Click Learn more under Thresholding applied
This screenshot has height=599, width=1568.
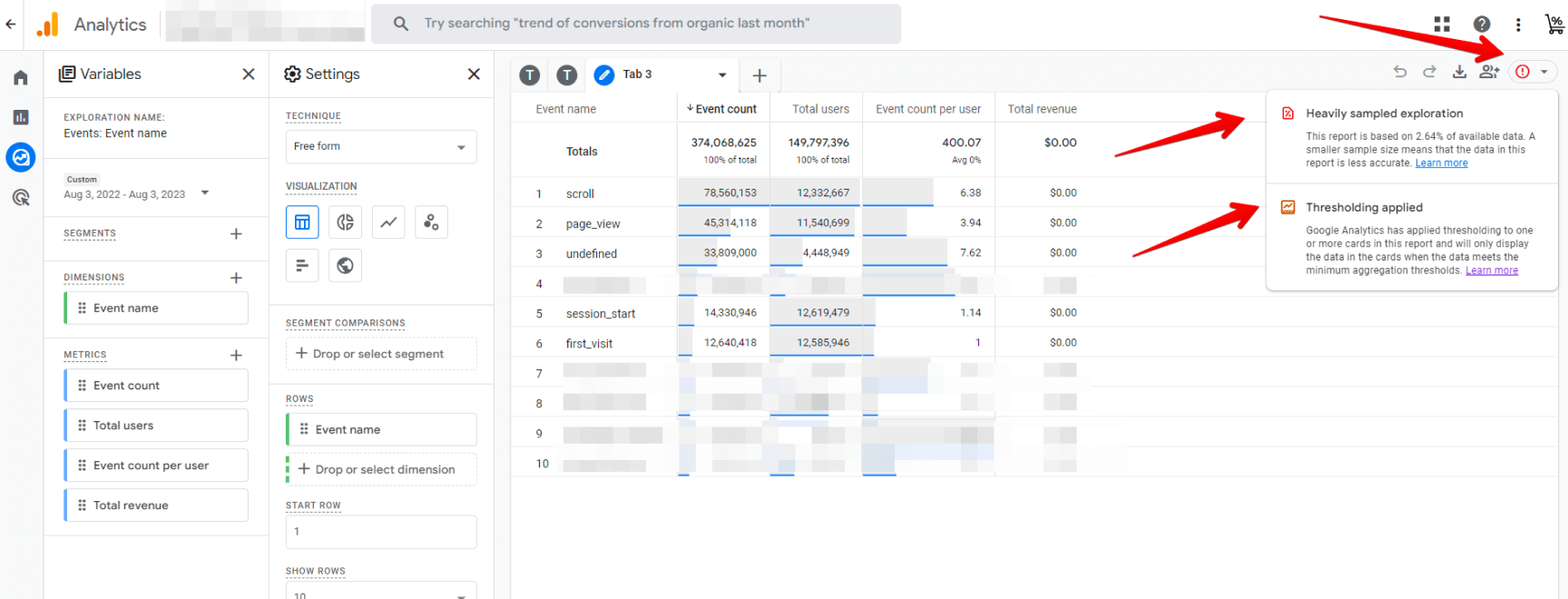coord(1491,270)
